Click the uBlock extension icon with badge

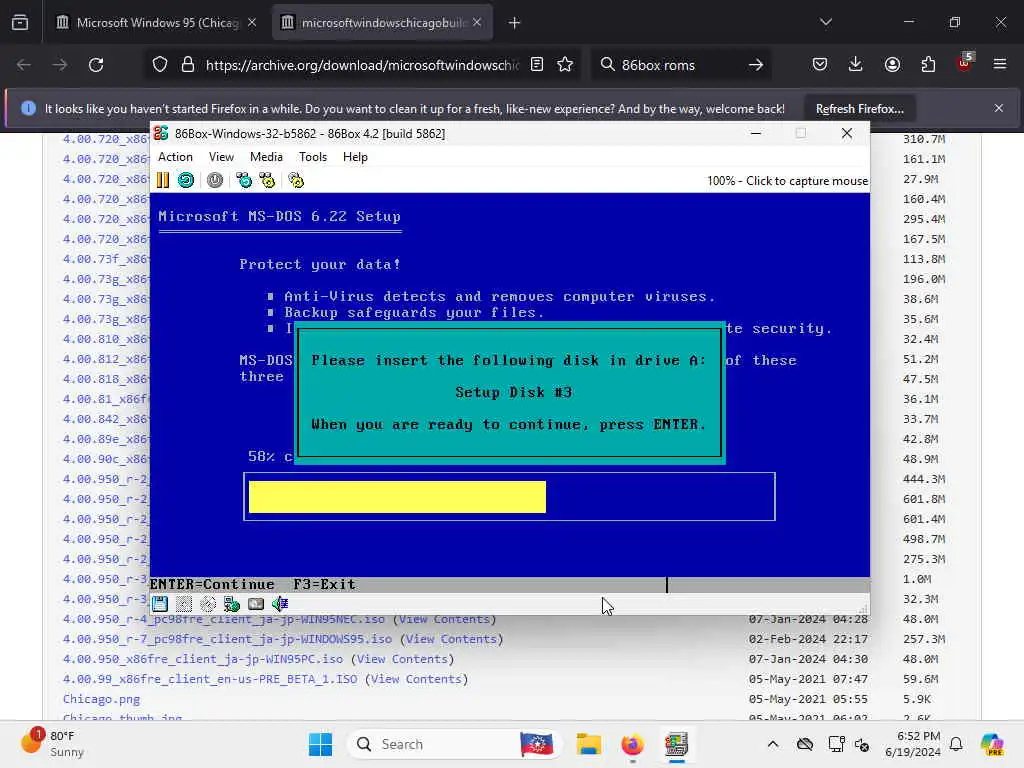[x=965, y=63]
